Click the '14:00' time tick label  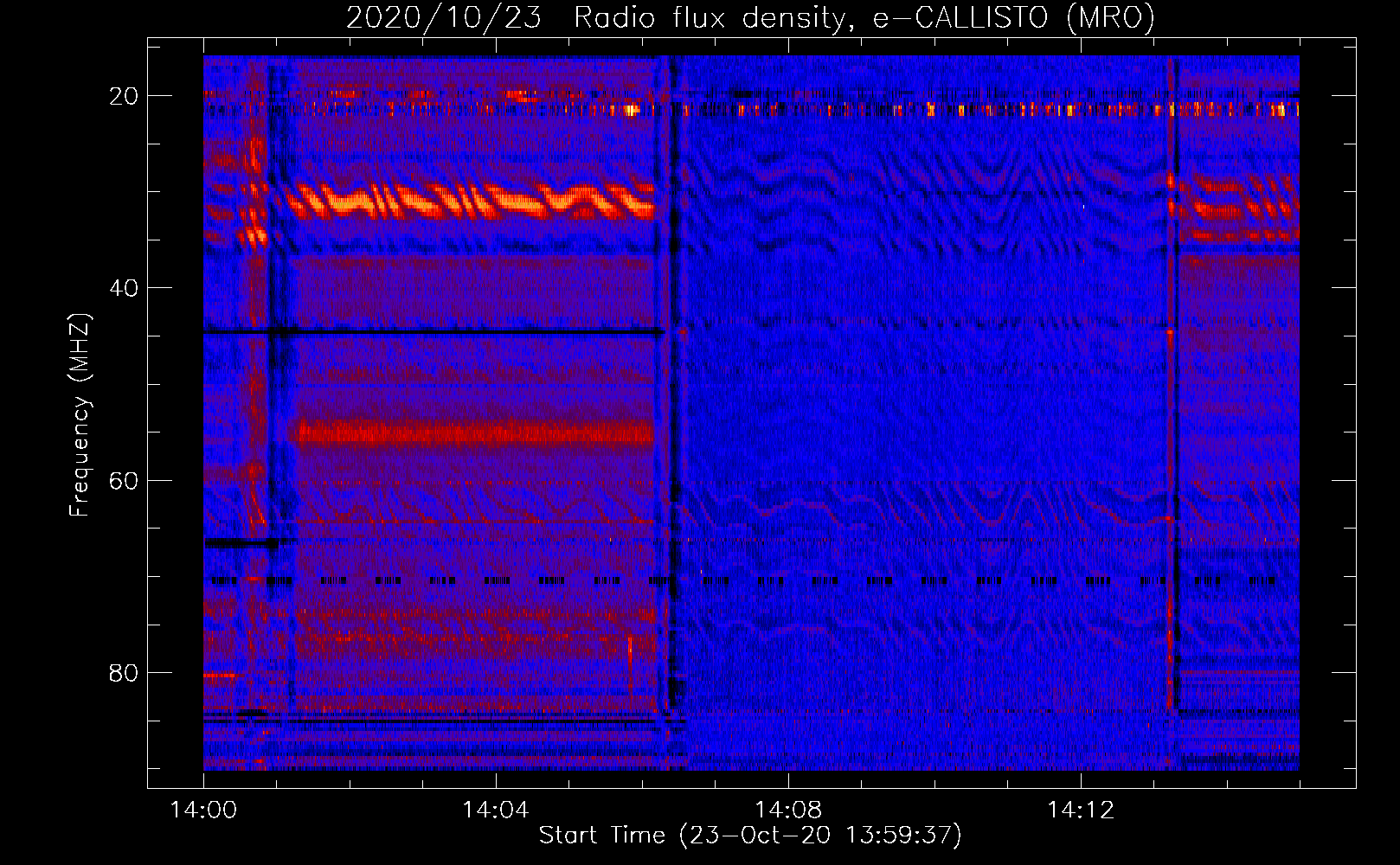pos(203,811)
